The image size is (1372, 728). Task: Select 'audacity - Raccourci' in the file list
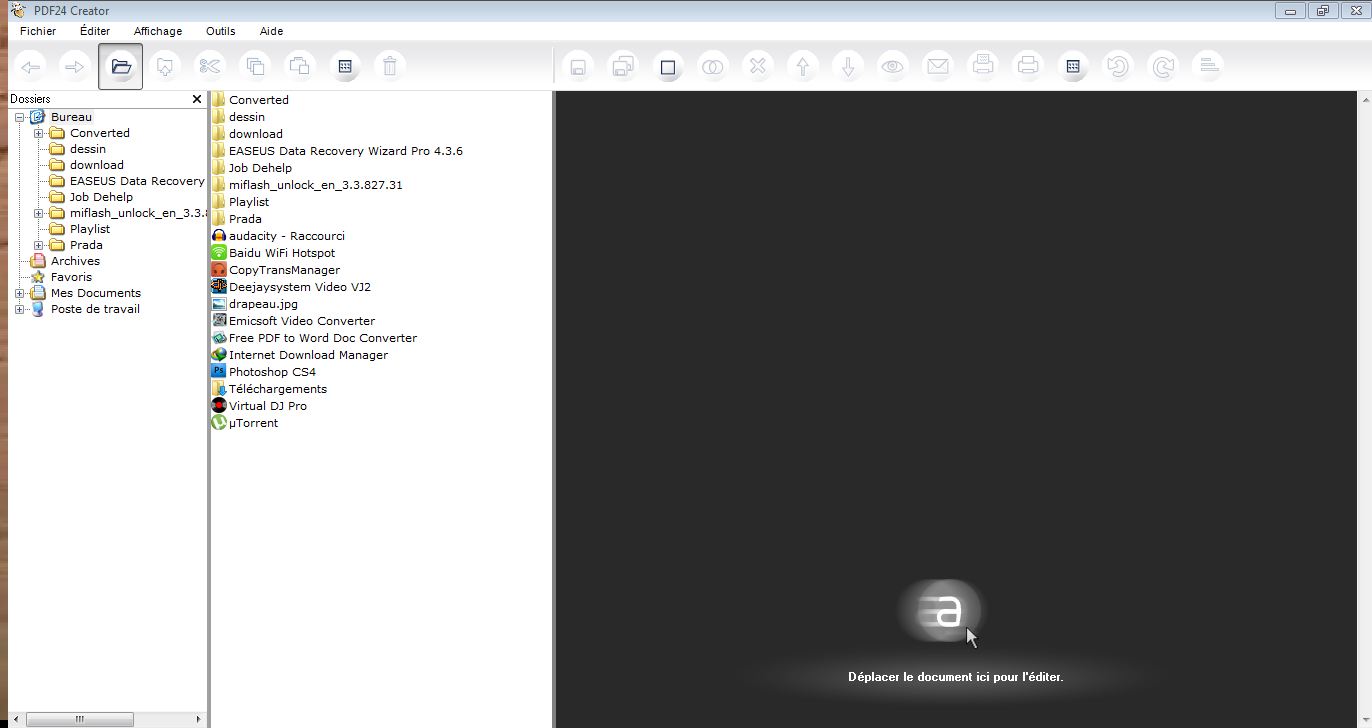pyautogui.click(x=287, y=236)
